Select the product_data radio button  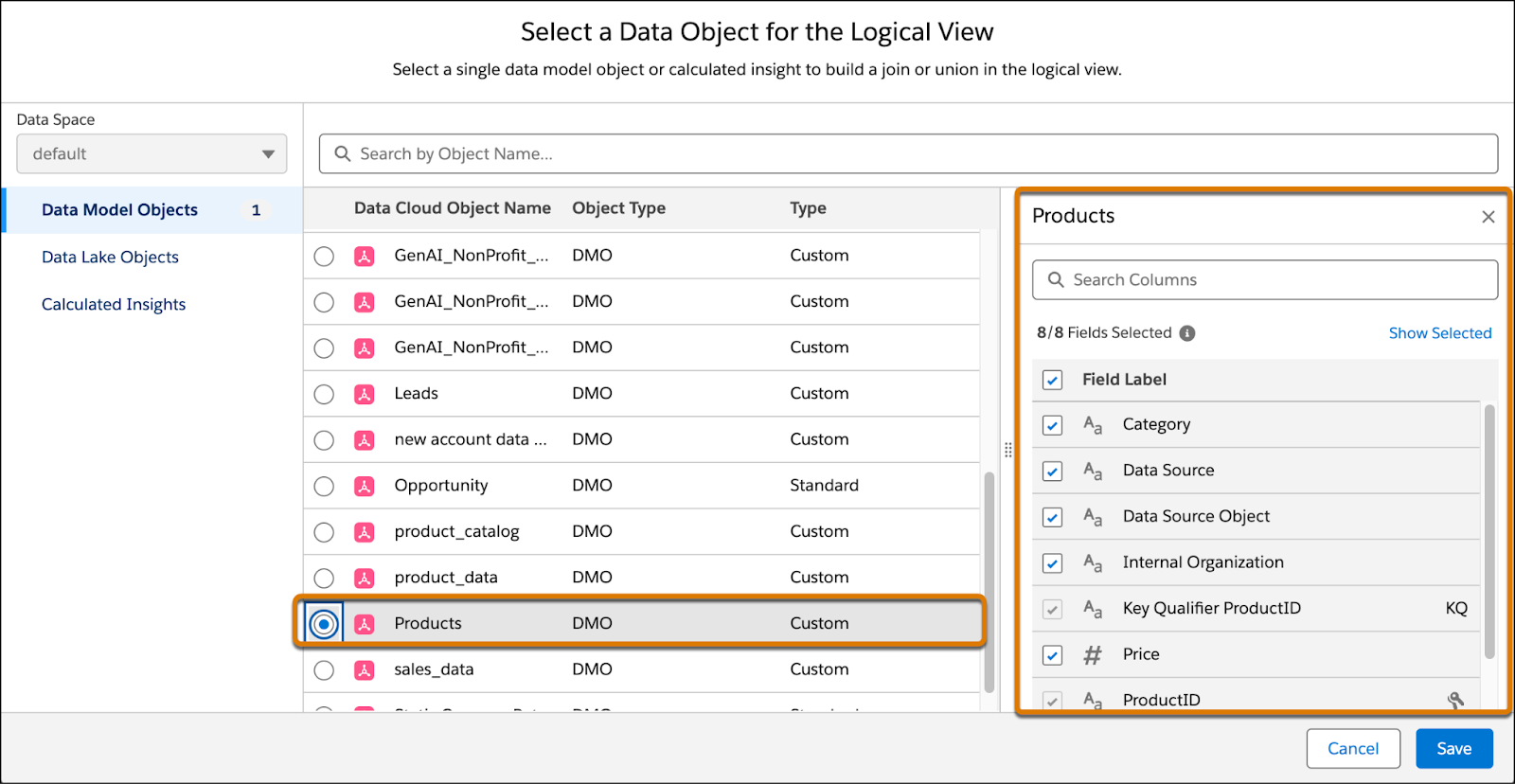324,579
